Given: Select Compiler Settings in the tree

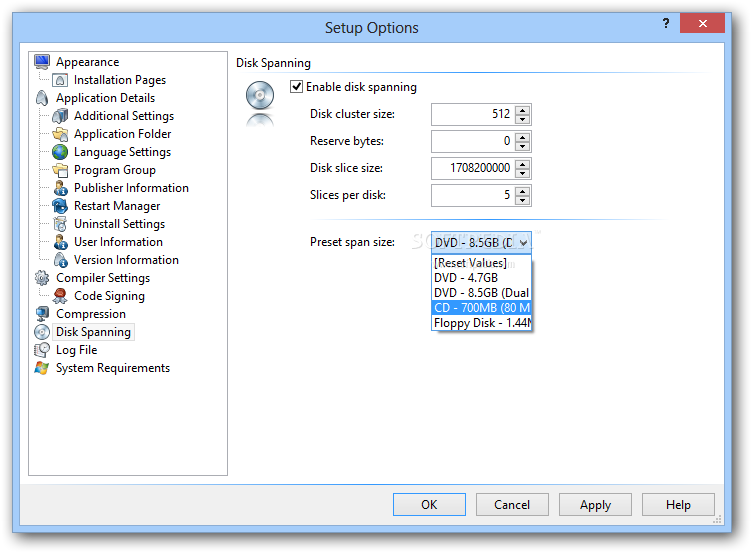Looking at the screenshot, I should (x=103, y=278).
